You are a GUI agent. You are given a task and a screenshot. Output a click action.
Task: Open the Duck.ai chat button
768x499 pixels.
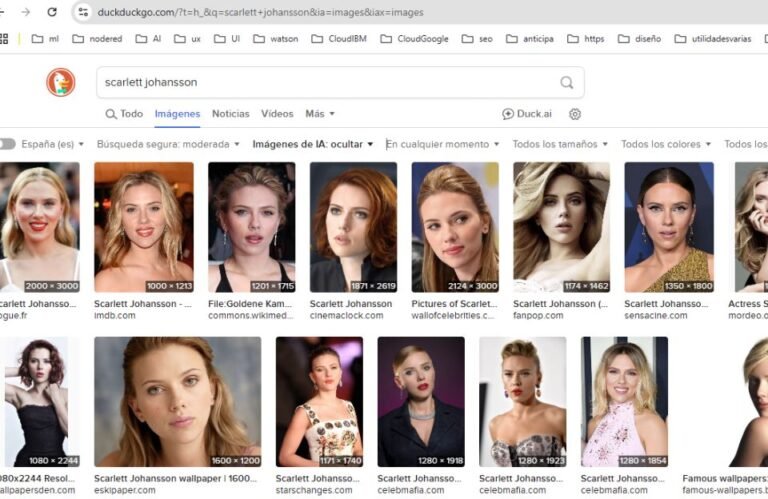pos(527,114)
